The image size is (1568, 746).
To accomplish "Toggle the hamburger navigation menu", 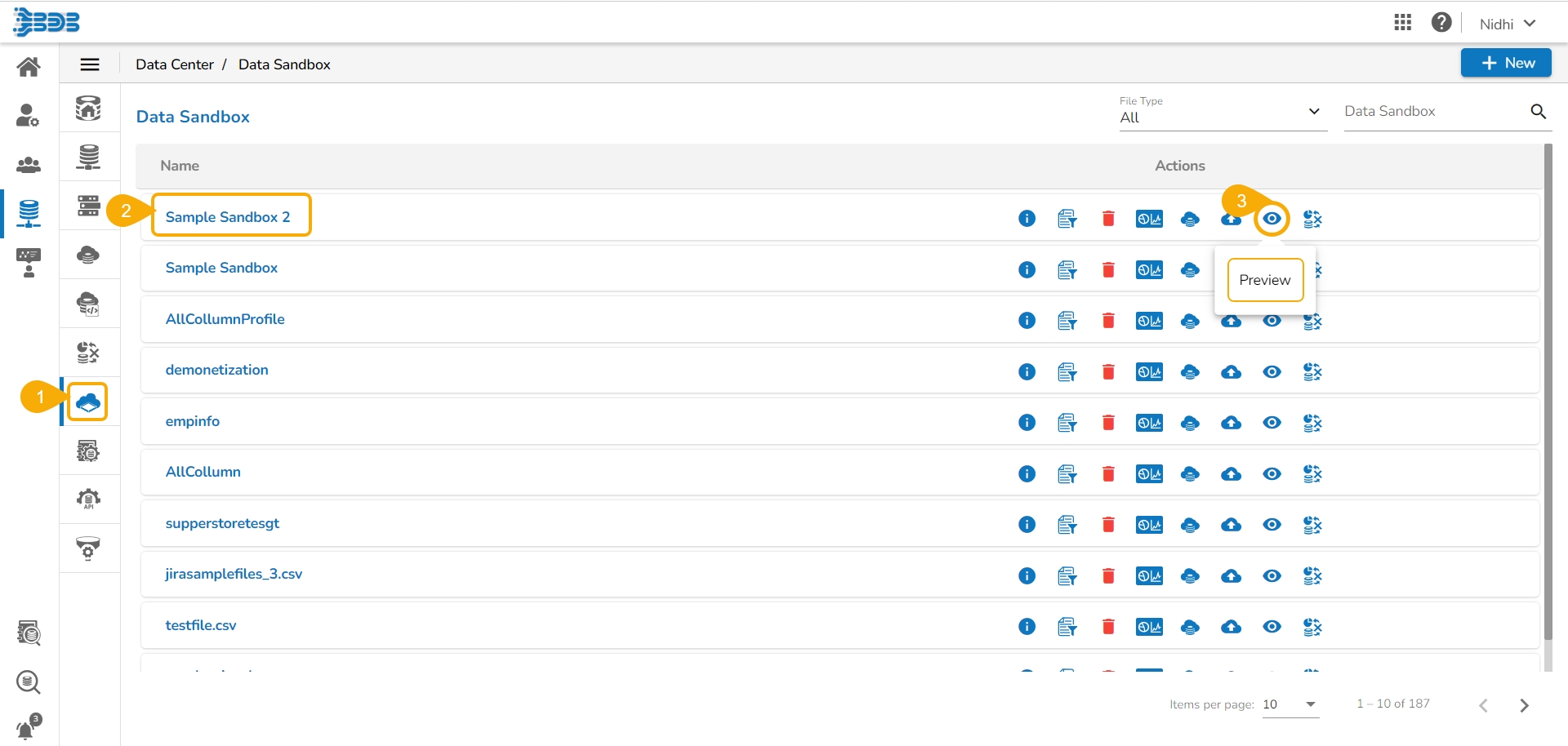I will tap(90, 64).
